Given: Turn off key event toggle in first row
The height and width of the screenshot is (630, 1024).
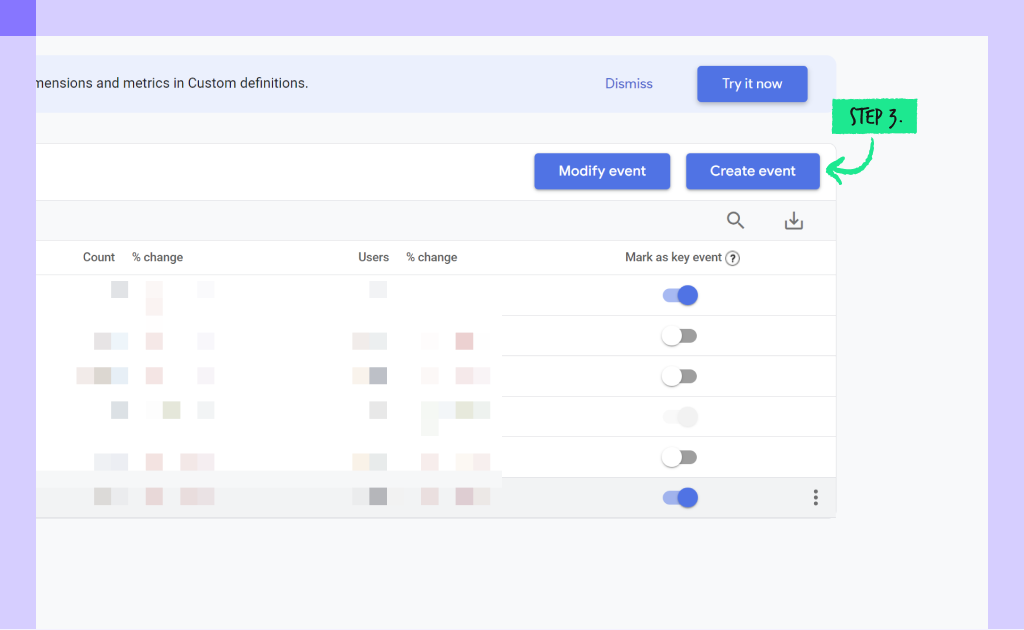Looking at the screenshot, I should [x=680, y=295].
